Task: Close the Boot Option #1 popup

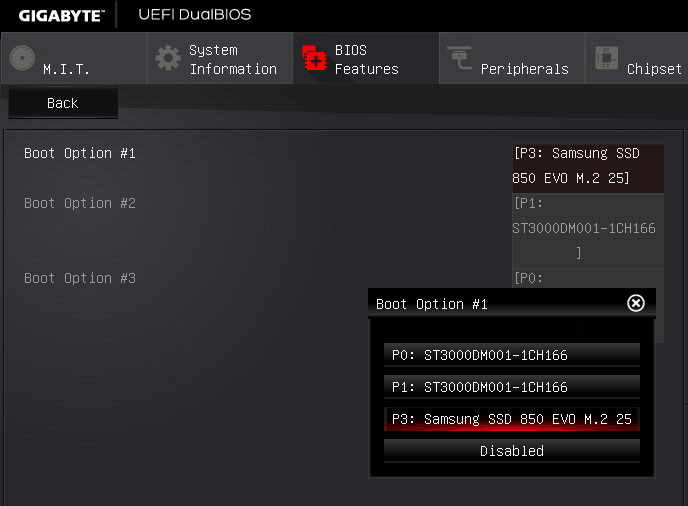Action: pos(636,303)
